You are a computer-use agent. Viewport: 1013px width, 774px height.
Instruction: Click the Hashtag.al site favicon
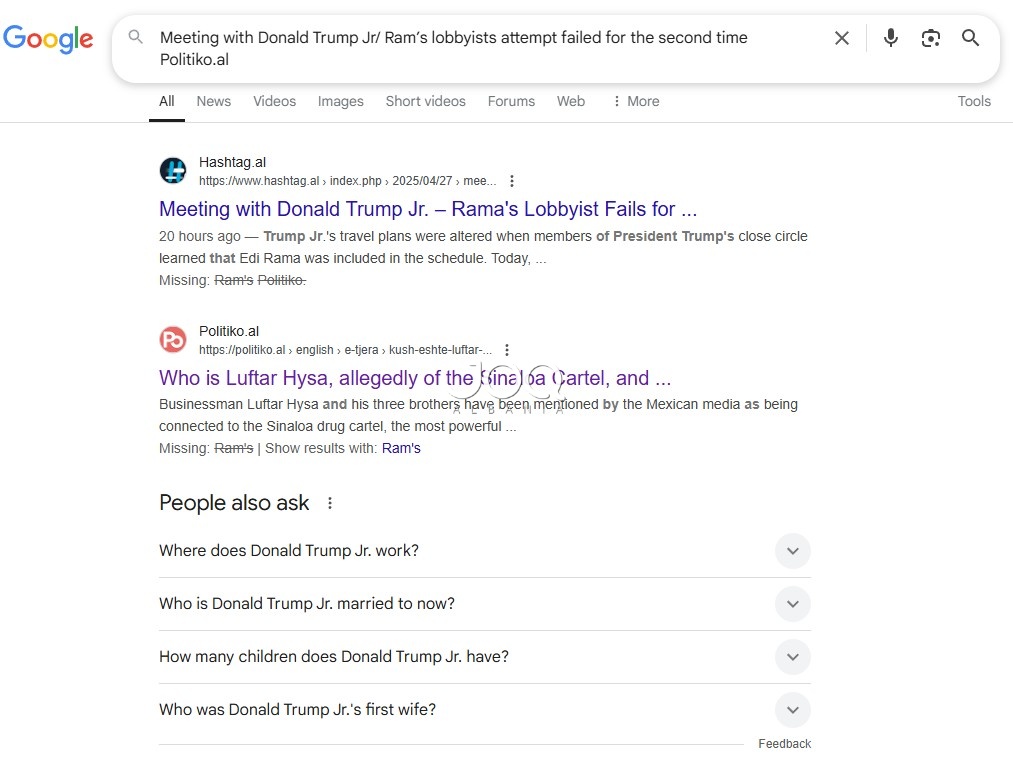173,171
